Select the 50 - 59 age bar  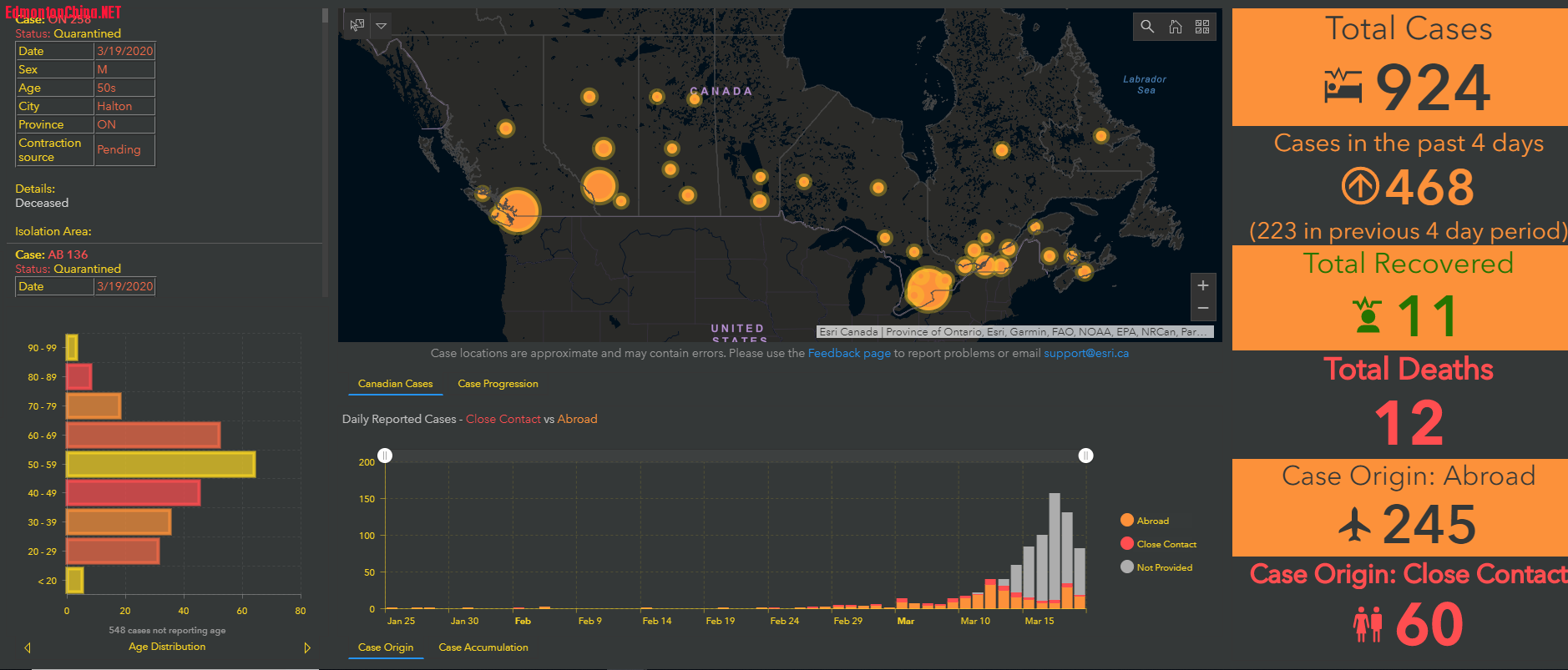160,465
